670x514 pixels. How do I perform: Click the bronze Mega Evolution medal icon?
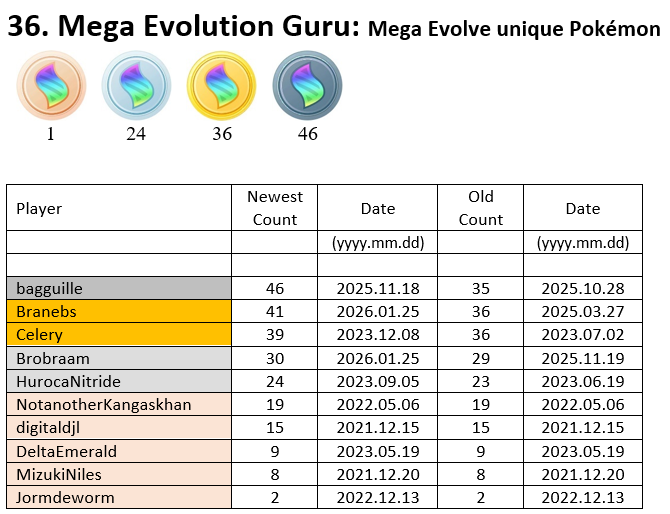click(x=51, y=85)
